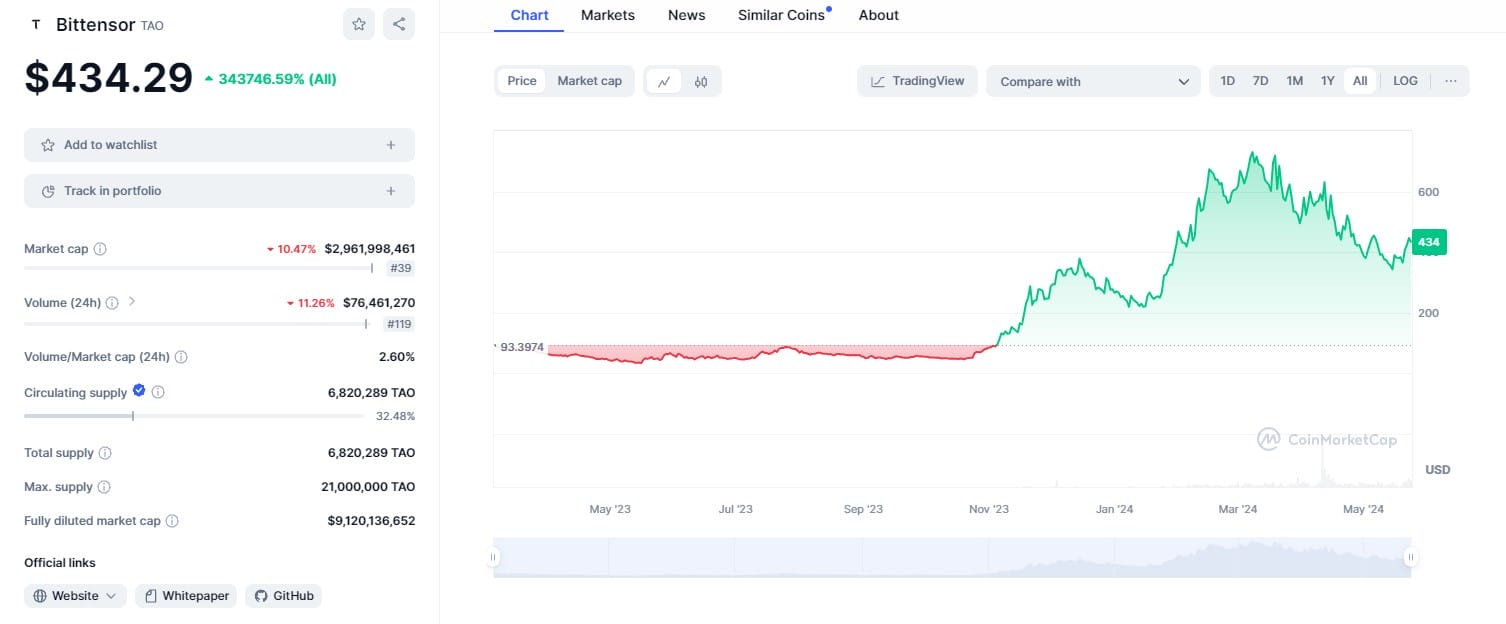
Task: Switch to the Markets tab
Action: (608, 15)
